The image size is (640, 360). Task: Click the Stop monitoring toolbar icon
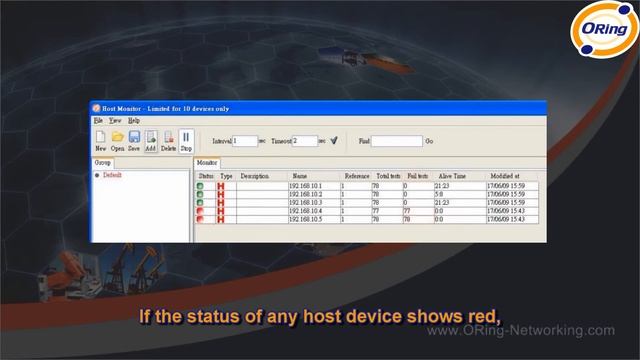[x=186, y=137]
